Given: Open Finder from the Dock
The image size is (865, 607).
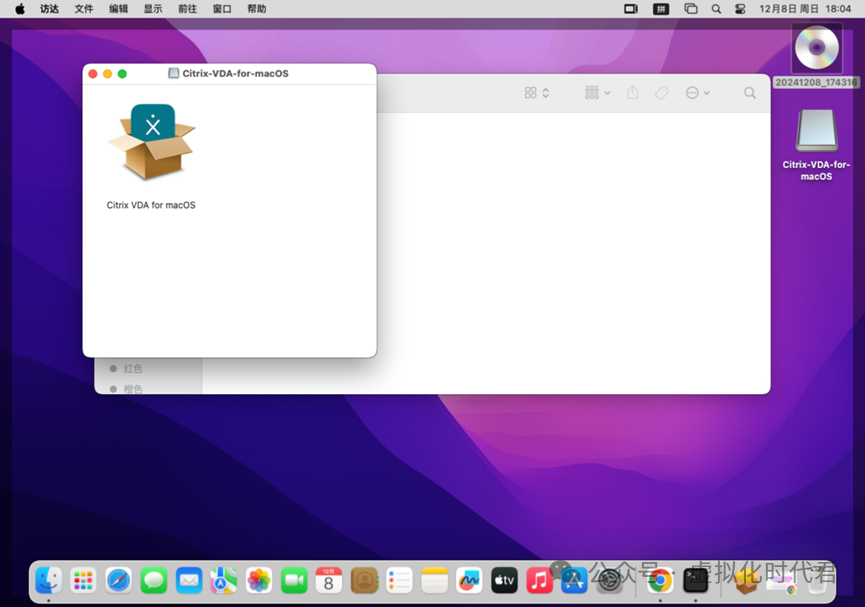Looking at the screenshot, I should (x=49, y=581).
